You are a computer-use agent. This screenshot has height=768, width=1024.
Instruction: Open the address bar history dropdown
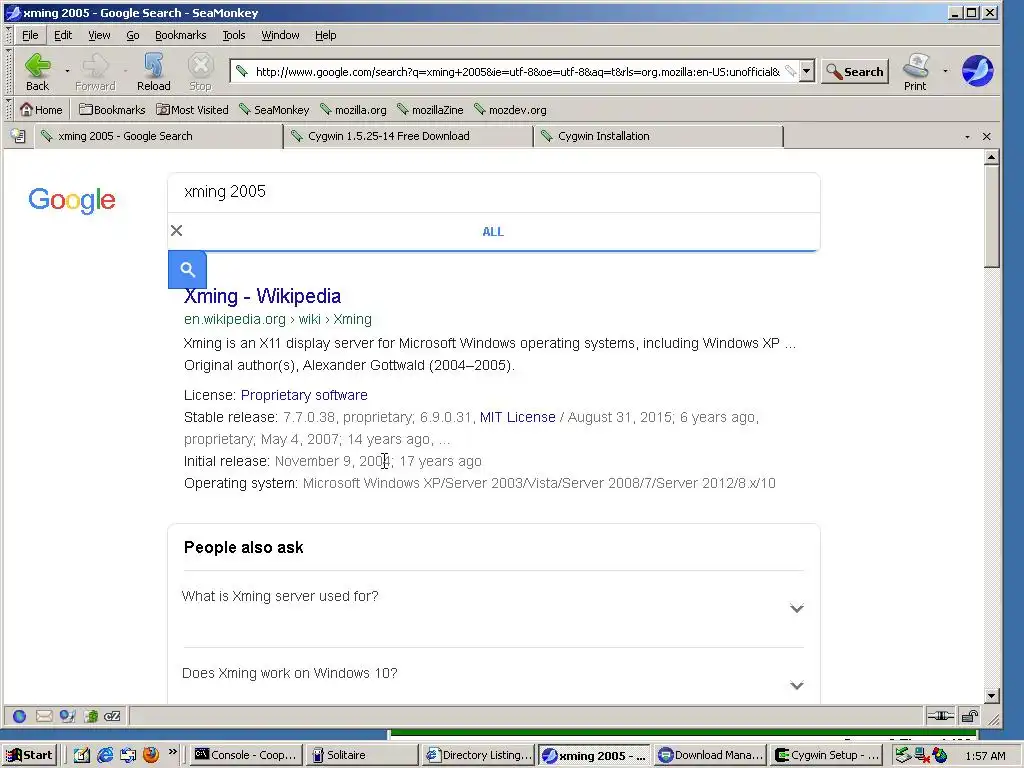point(807,71)
